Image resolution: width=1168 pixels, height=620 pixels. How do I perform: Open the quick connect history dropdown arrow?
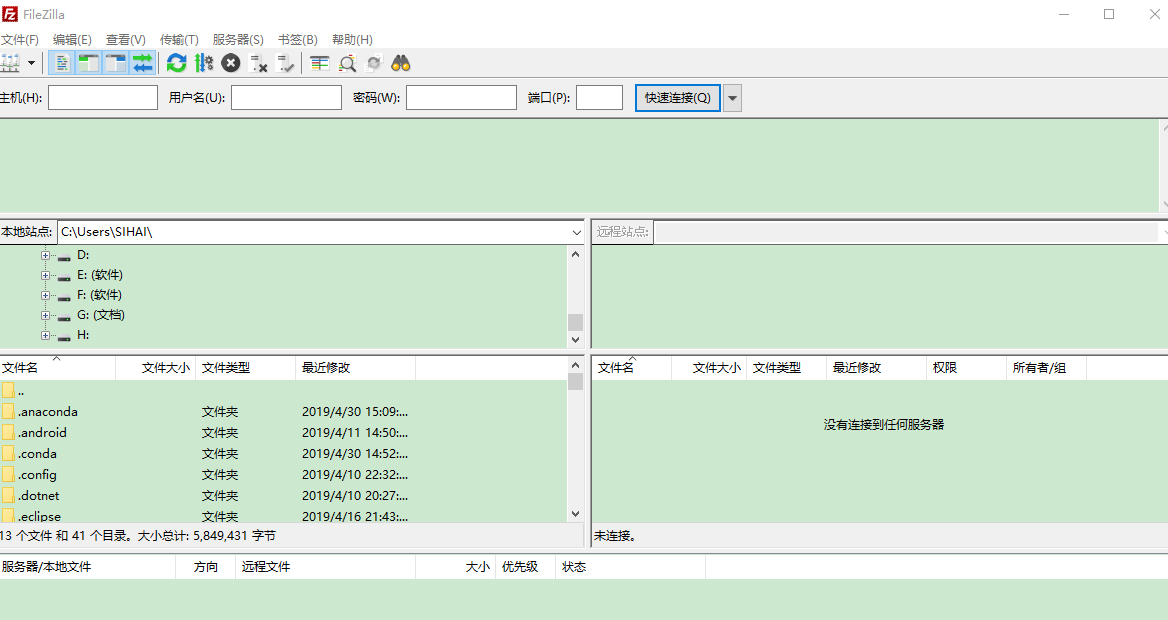(732, 98)
